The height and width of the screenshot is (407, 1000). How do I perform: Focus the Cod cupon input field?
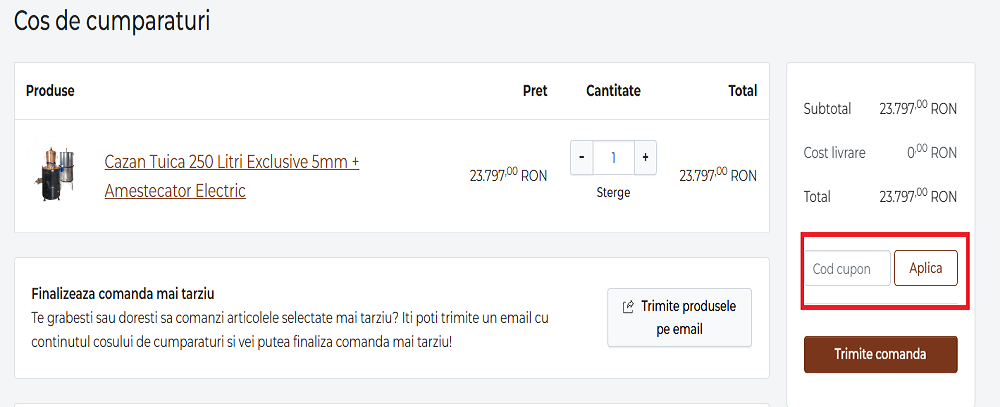pyautogui.click(x=847, y=269)
